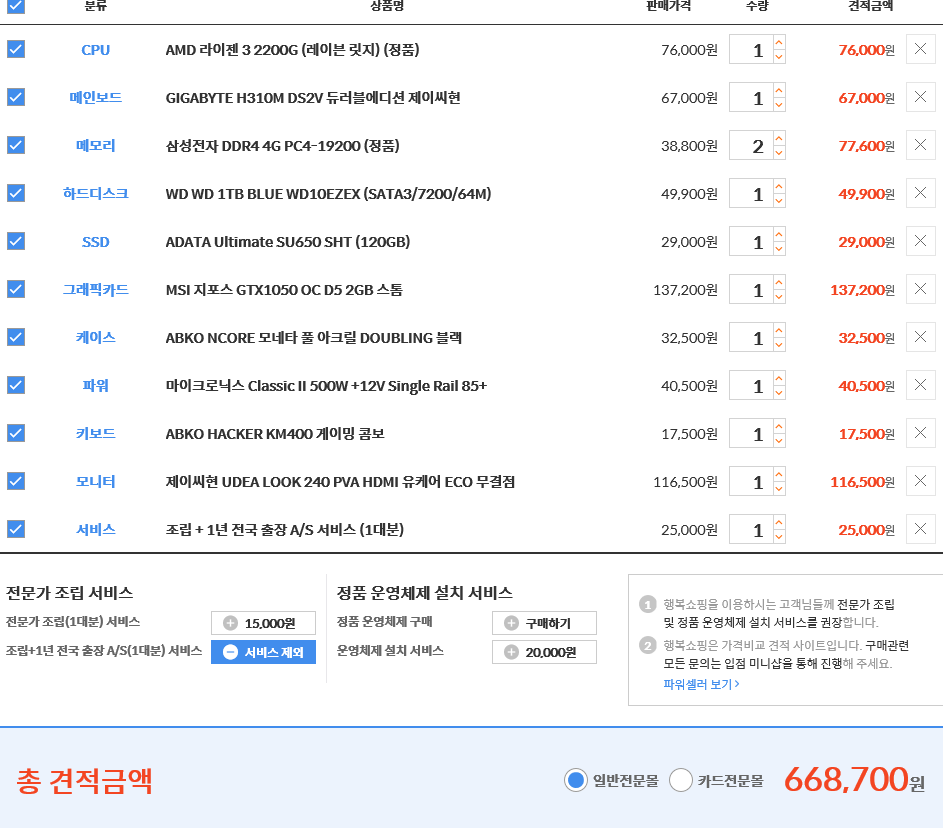This screenshot has height=828, width=943.
Task: Click the 메인보드 quantity input field
Action: [751, 97]
